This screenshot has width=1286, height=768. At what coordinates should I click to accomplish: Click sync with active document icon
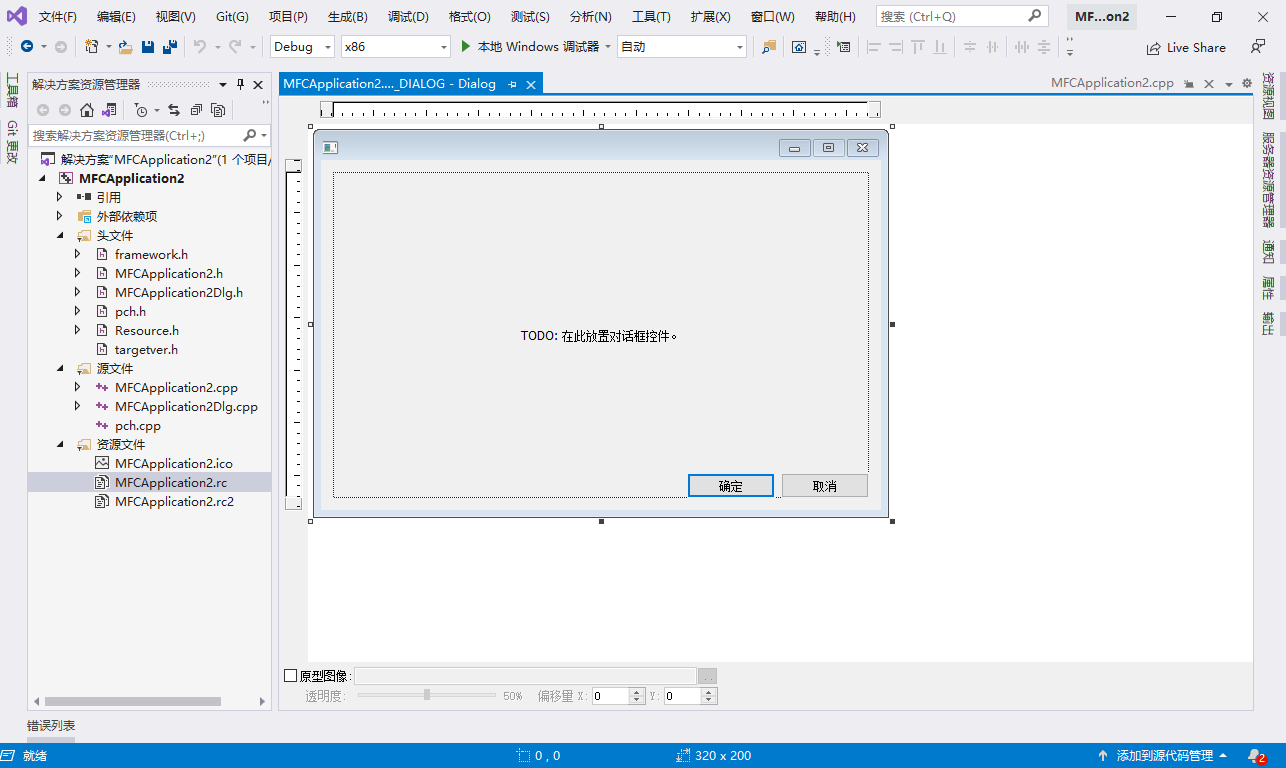click(x=174, y=110)
